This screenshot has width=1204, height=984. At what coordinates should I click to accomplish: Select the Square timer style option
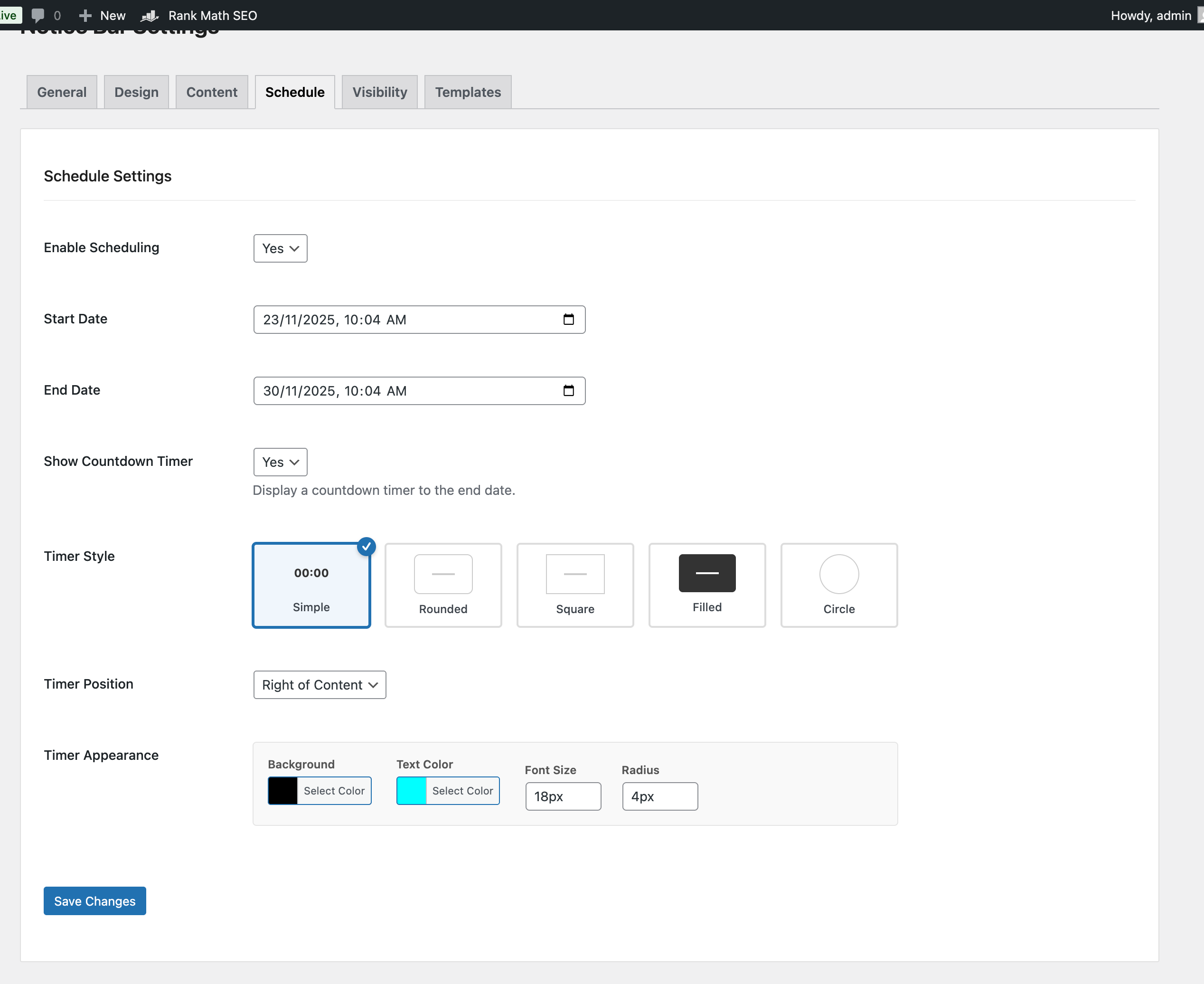574,586
